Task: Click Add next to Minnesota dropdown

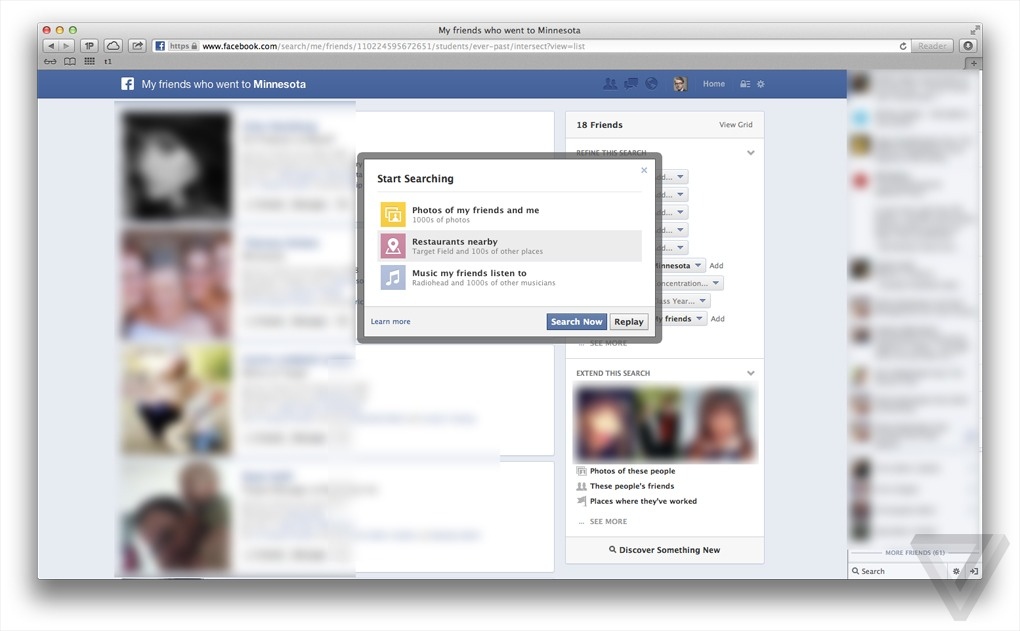Action: pyautogui.click(x=716, y=265)
